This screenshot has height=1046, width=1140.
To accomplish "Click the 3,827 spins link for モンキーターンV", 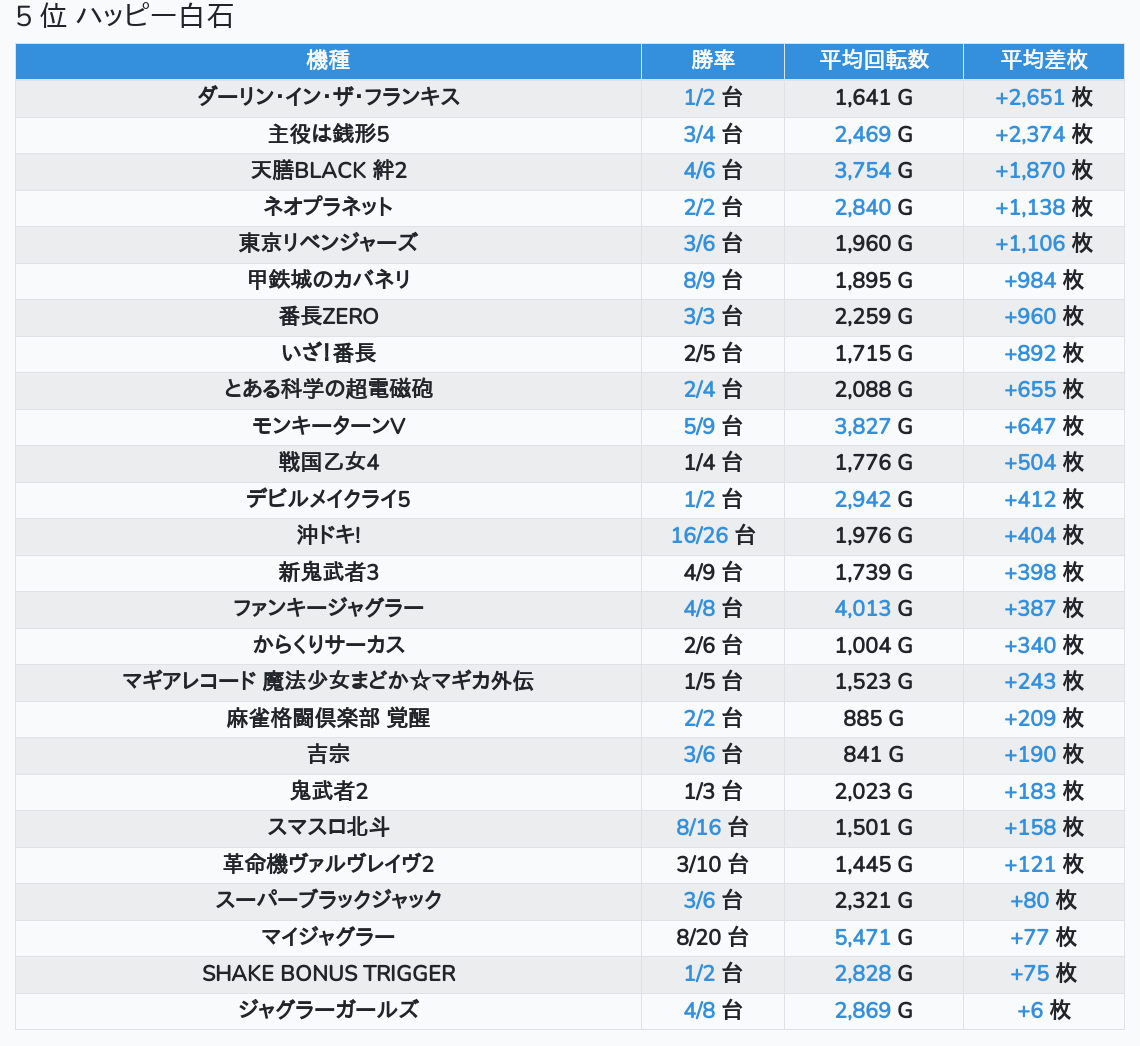I will (862, 426).
